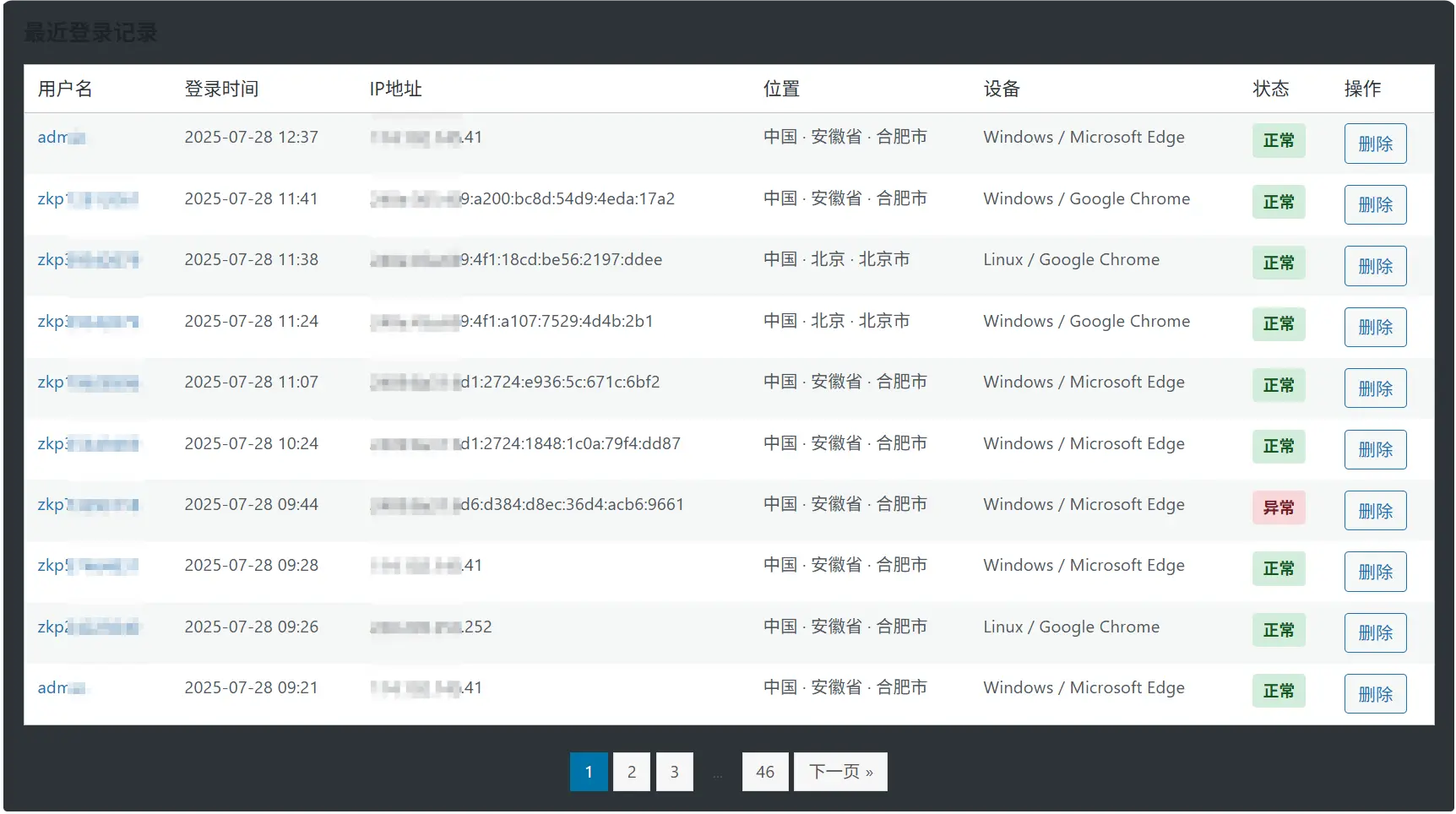Click IP ending d1:2724:e936:5c:671c:6bf2
This screenshot has height=814, width=1456.
515,382
